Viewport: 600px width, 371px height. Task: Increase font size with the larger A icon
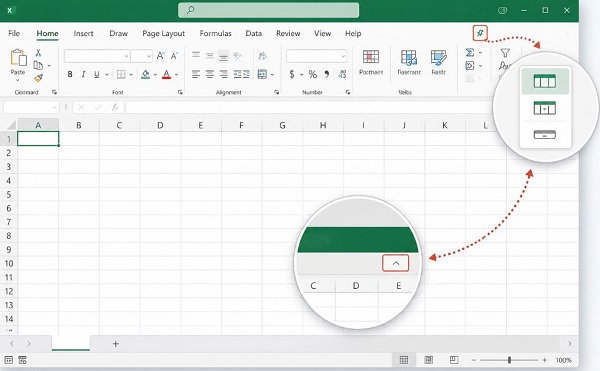(x=161, y=56)
